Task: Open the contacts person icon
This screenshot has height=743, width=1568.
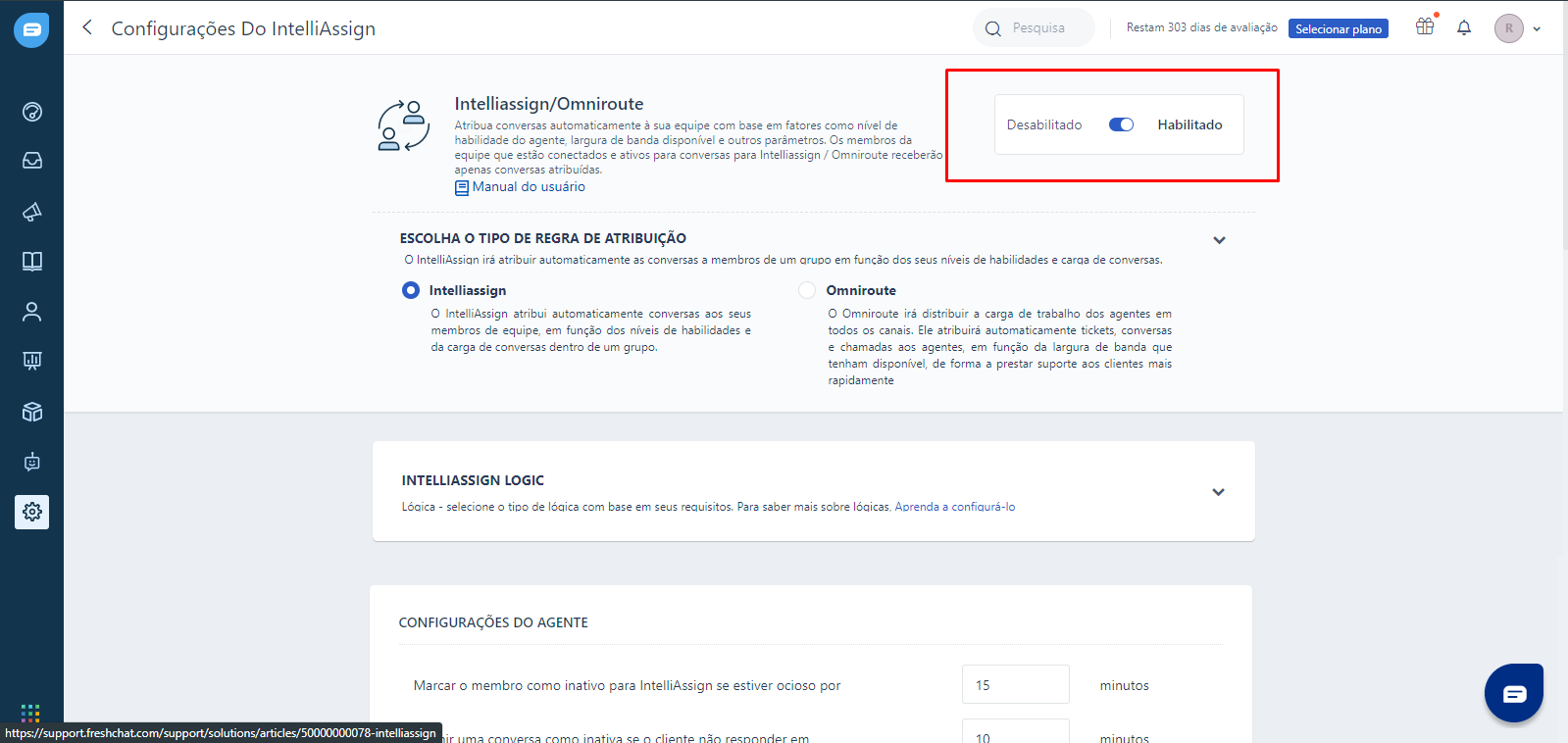Action: [x=32, y=312]
